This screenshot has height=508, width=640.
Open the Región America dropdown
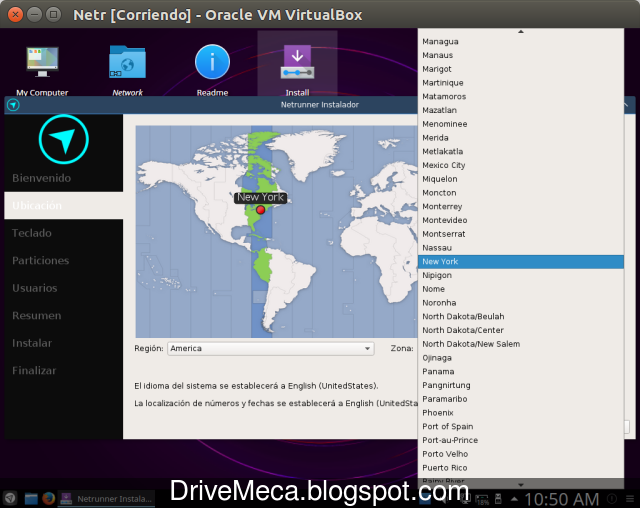270,348
